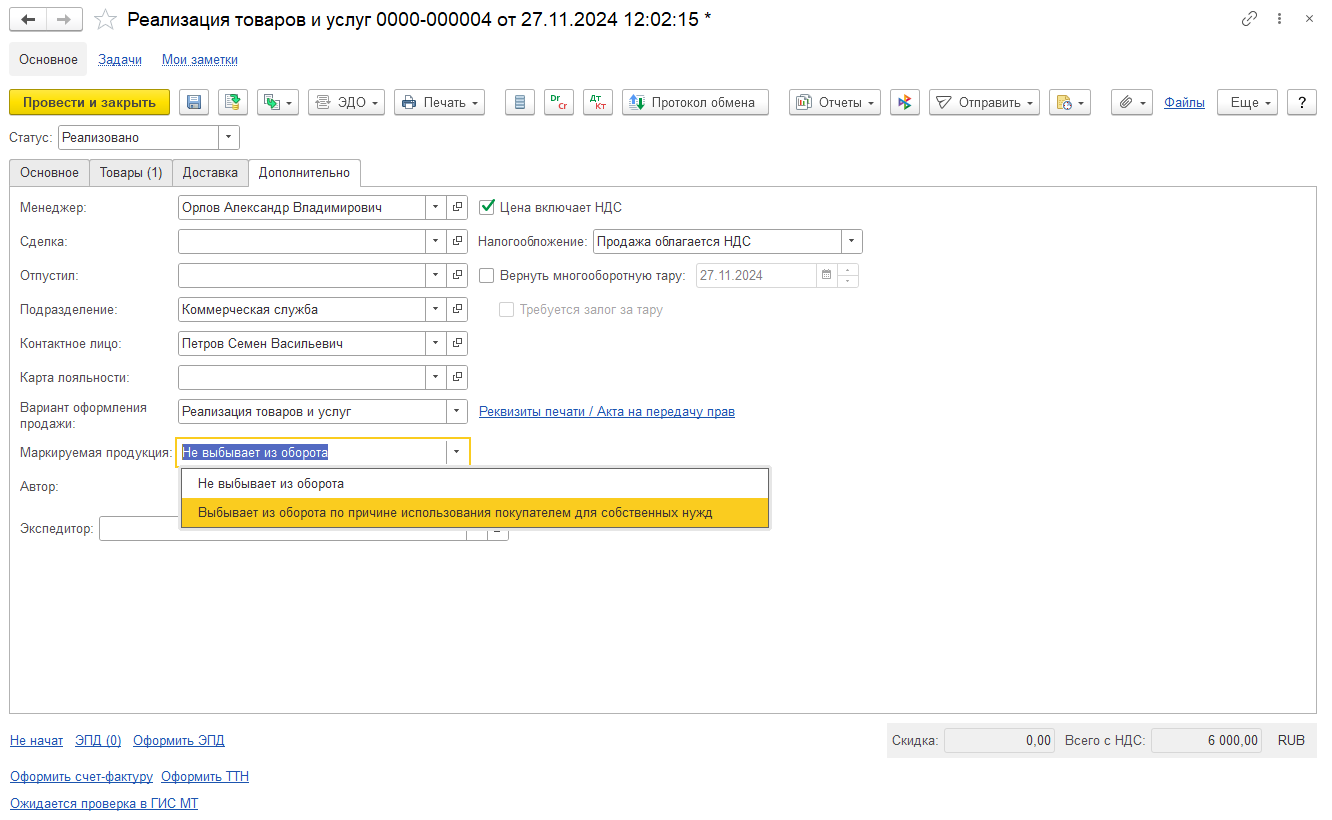
Task: Open Отпустил record with open-form icon
Action: pyautogui.click(x=458, y=275)
